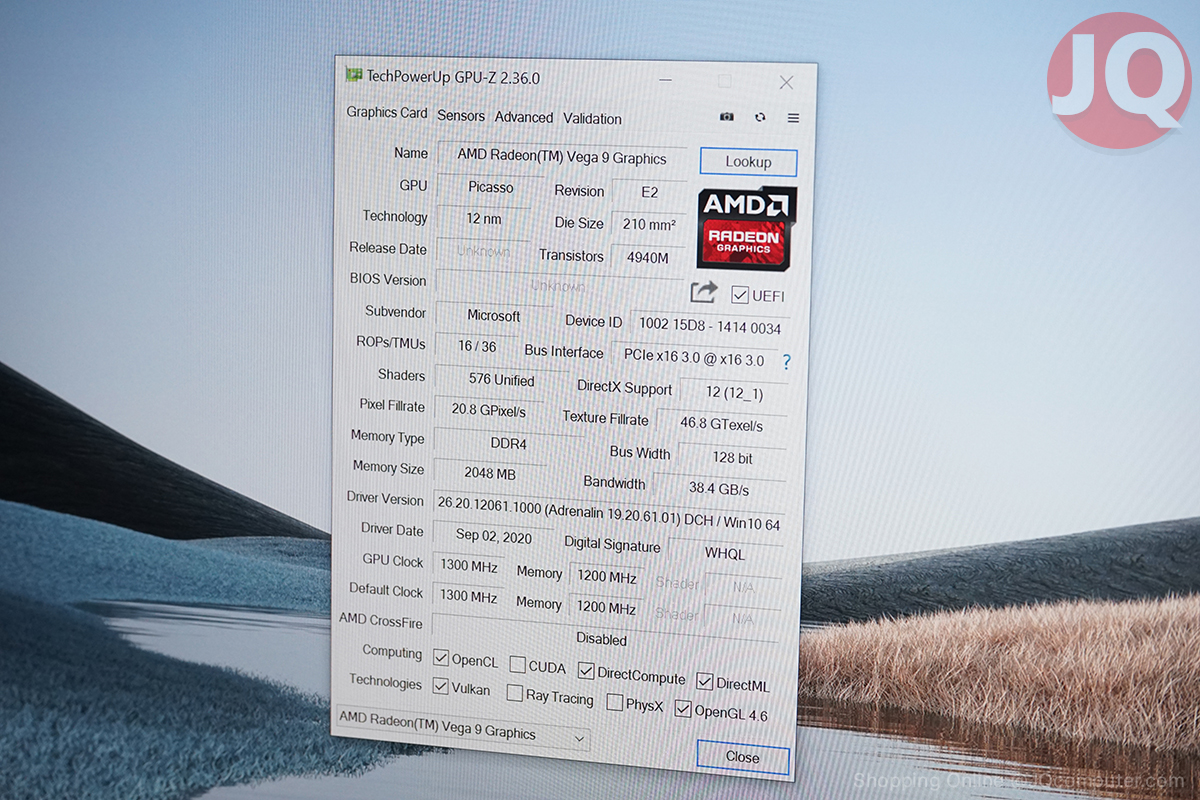Click the GPU field showing Picasso
This screenshot has width=1200, height=800.
(x=490, y=187)
